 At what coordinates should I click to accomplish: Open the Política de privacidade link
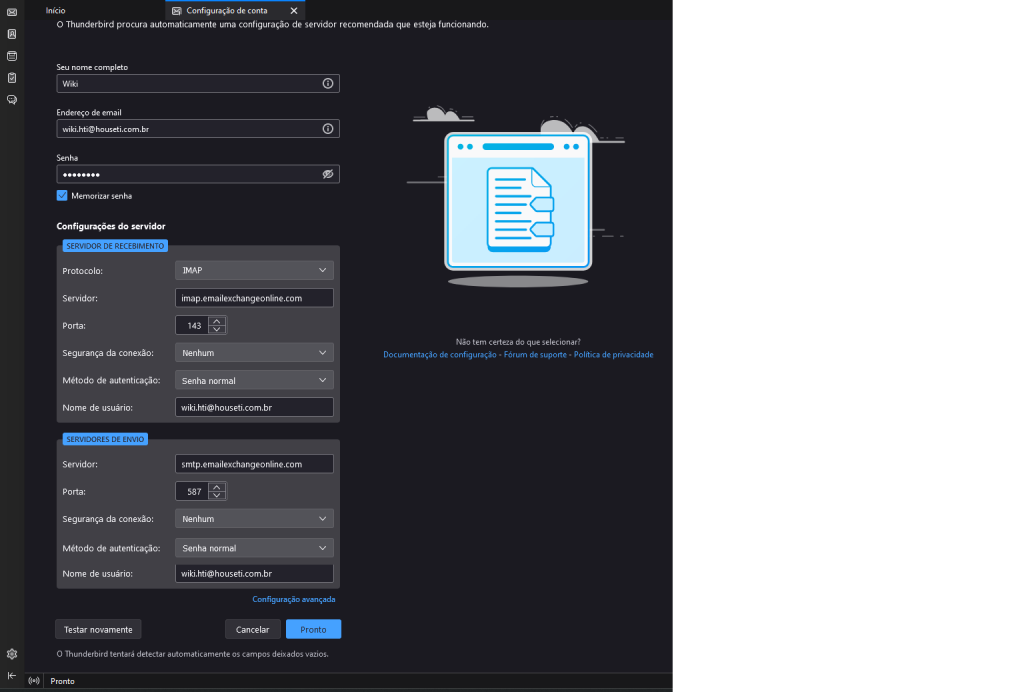pyautogui.click(x=613, y=354)
